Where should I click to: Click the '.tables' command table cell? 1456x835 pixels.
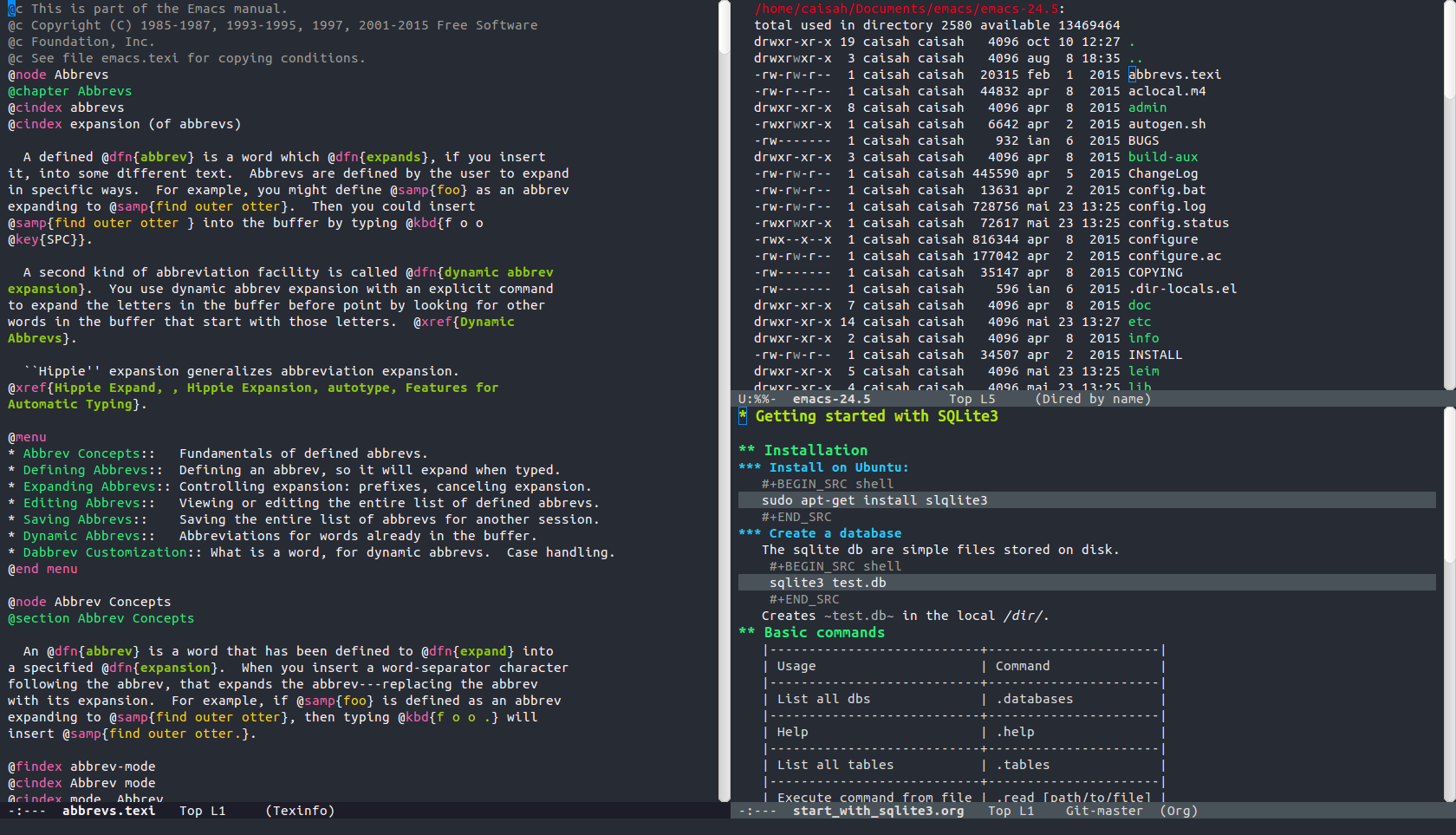point(1023,765)
